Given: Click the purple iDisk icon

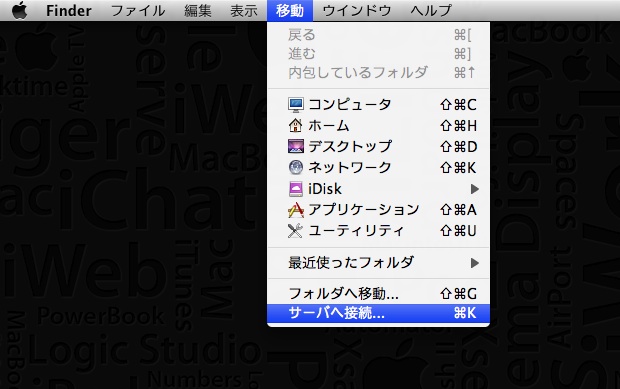Looking at the screenshot, I should click(296, 189).
